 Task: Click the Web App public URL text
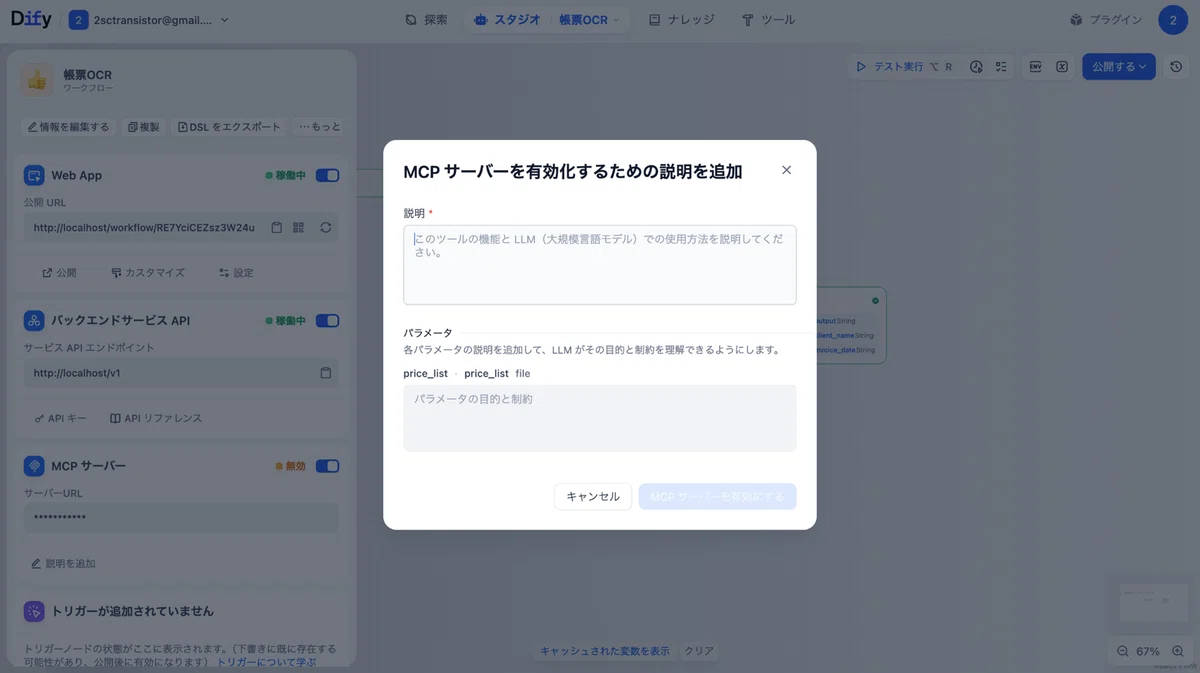coord(144,228)
